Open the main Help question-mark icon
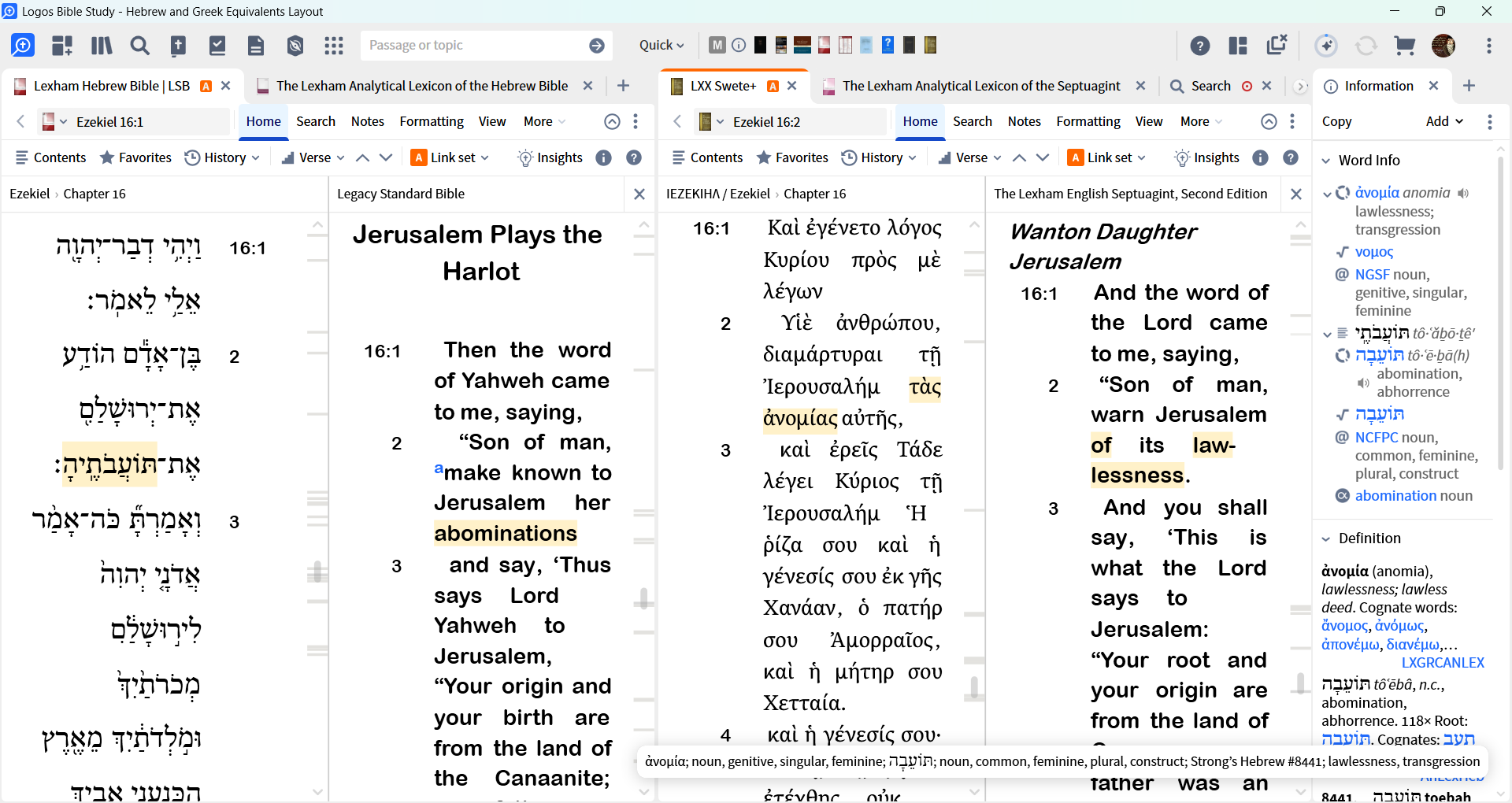This screenshot has width=1512, height=803. pos(1200,46)
